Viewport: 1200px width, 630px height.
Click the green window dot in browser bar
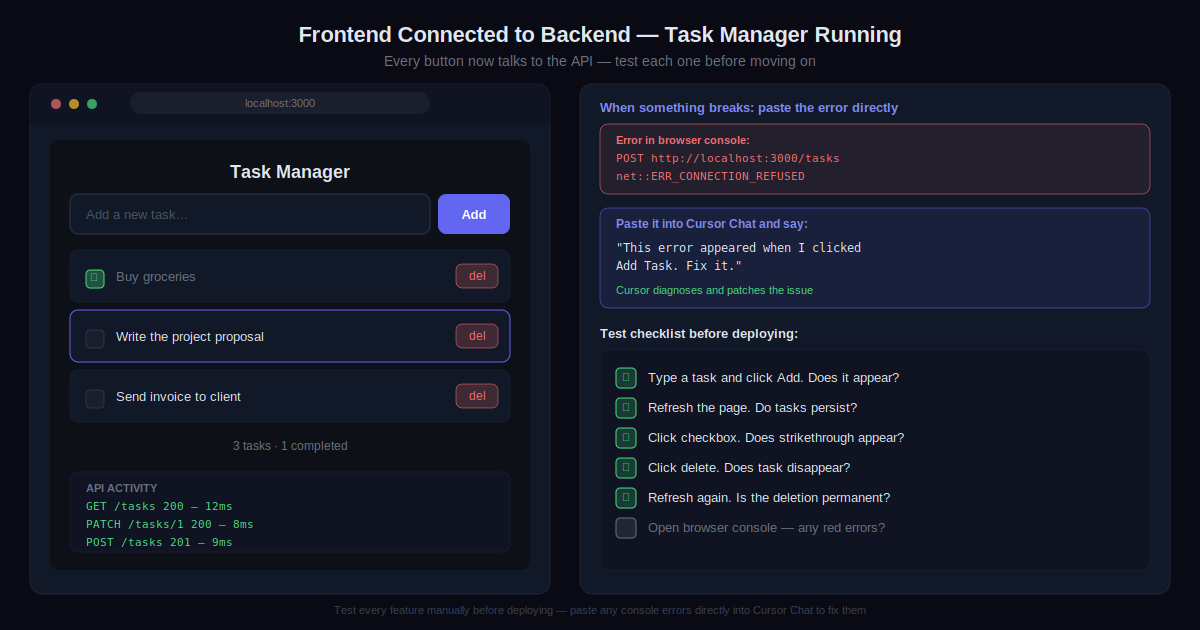92,104
